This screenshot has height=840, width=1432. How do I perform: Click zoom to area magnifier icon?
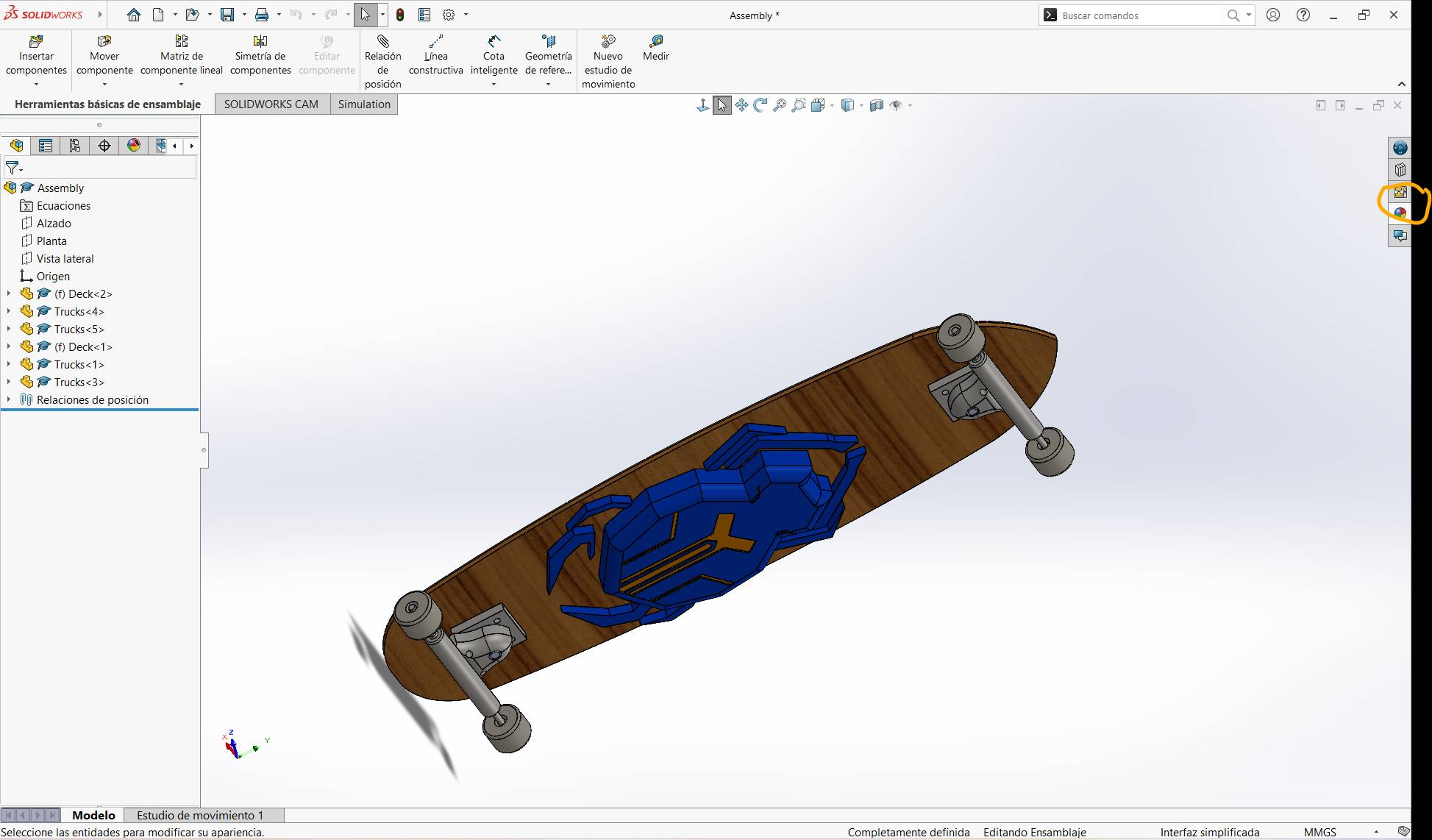coord(799,105)
